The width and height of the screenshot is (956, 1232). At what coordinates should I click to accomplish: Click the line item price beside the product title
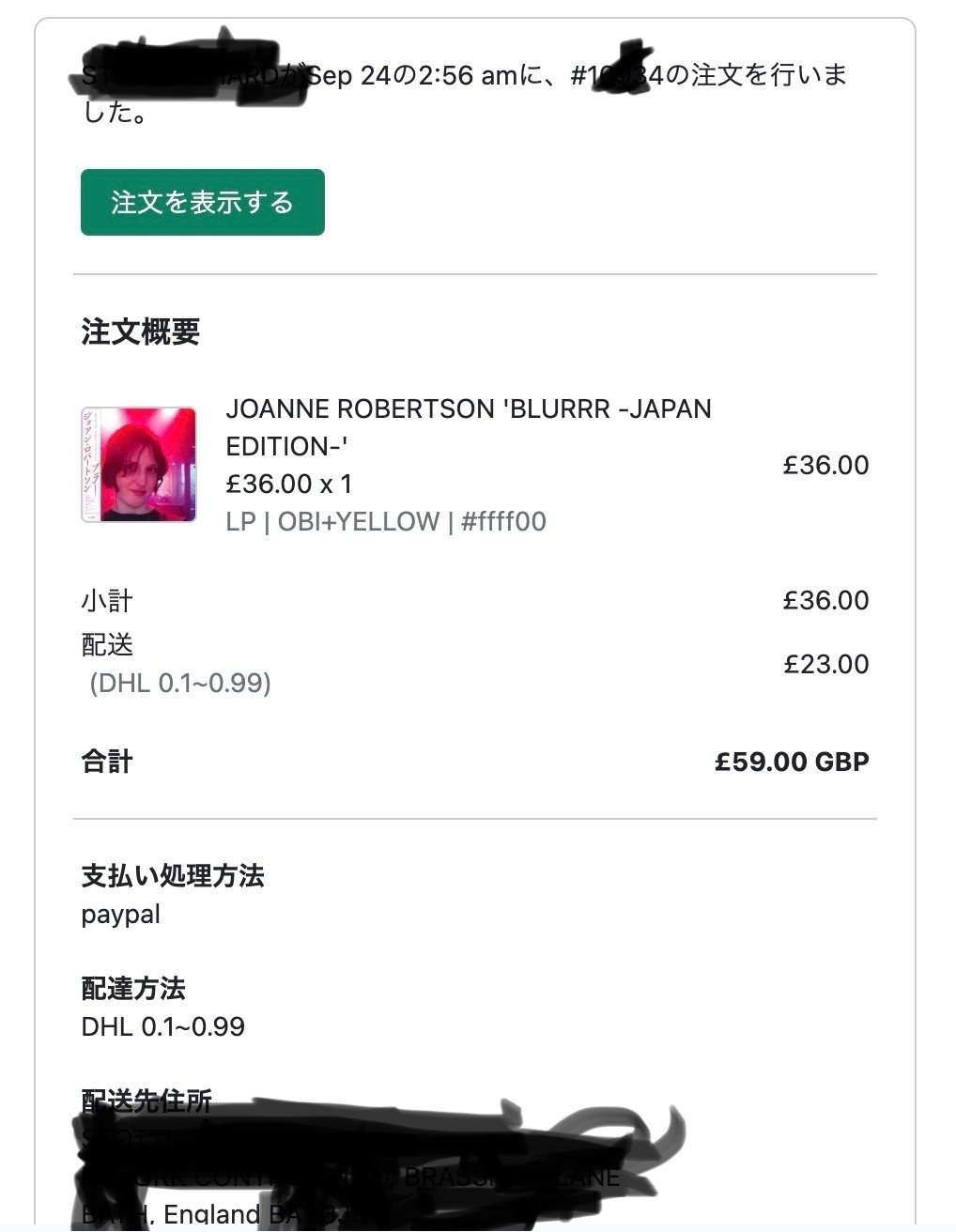(825, 465)
